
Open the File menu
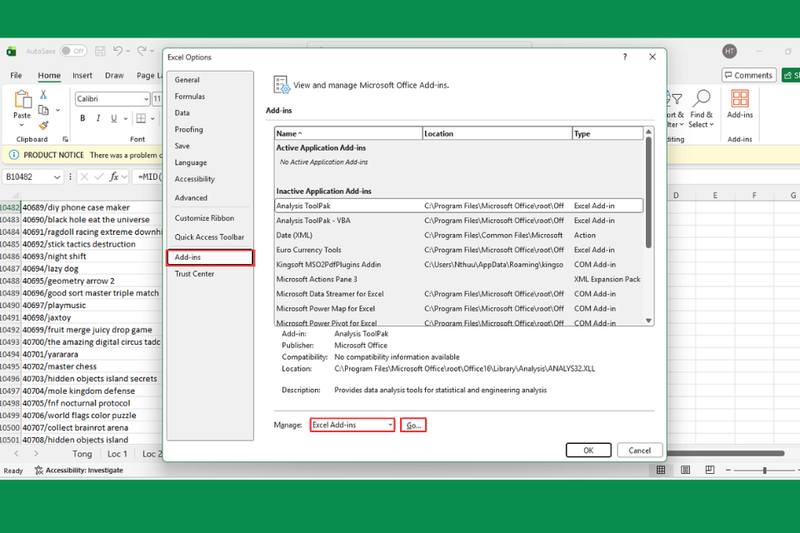tap(16, 75)
